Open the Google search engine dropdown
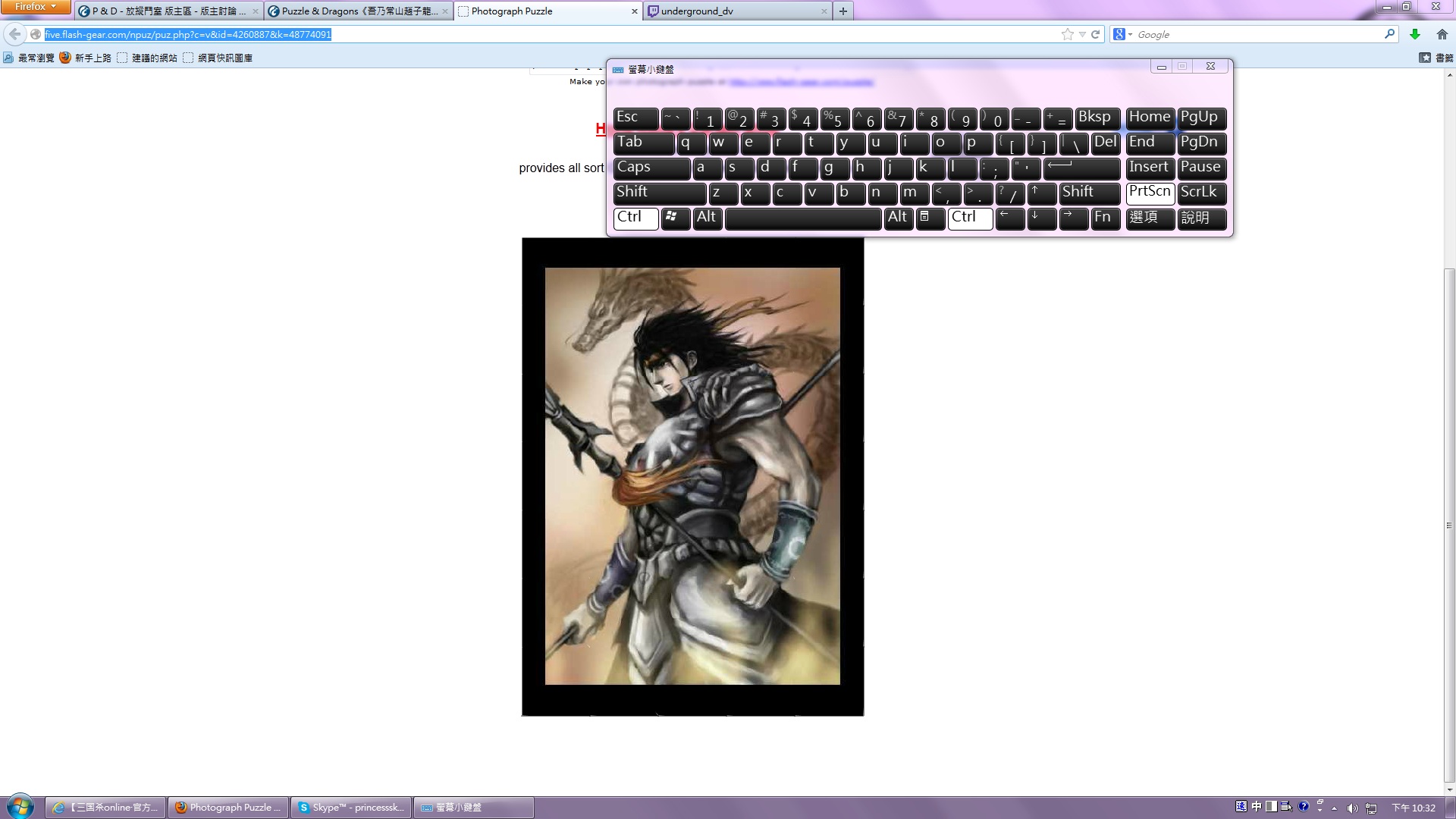 1122,34
